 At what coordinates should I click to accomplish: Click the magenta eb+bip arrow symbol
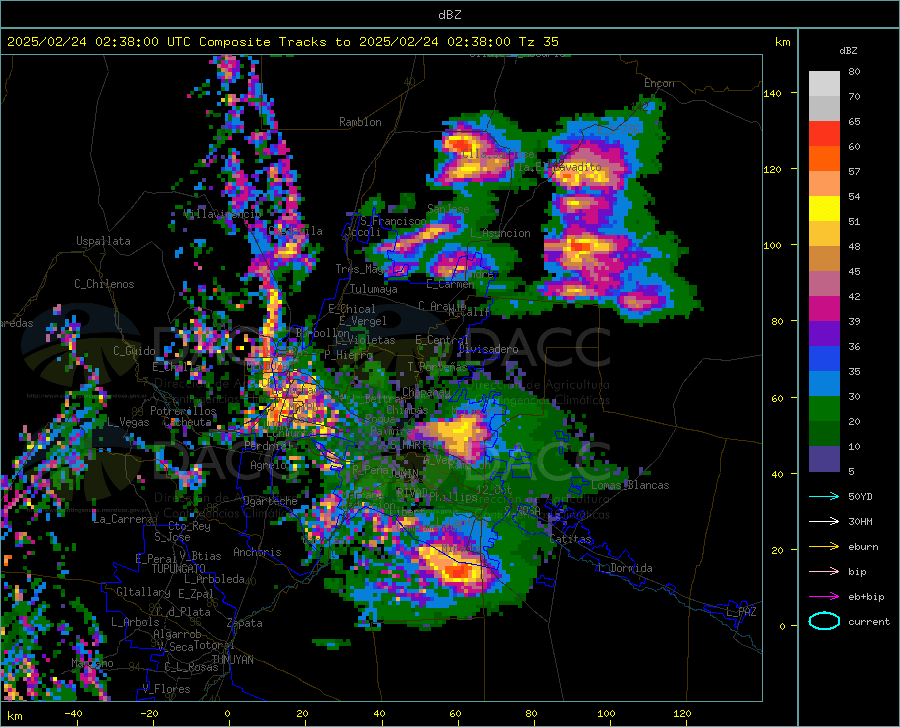click(x=824, y=597)
